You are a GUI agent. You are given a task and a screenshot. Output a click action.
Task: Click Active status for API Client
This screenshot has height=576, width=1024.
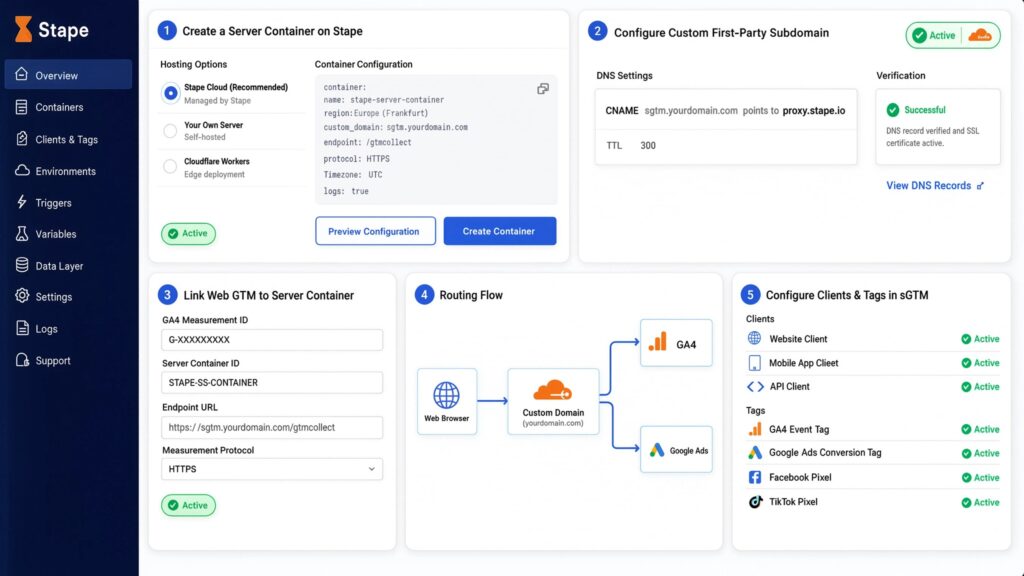[x=980, y=387]
